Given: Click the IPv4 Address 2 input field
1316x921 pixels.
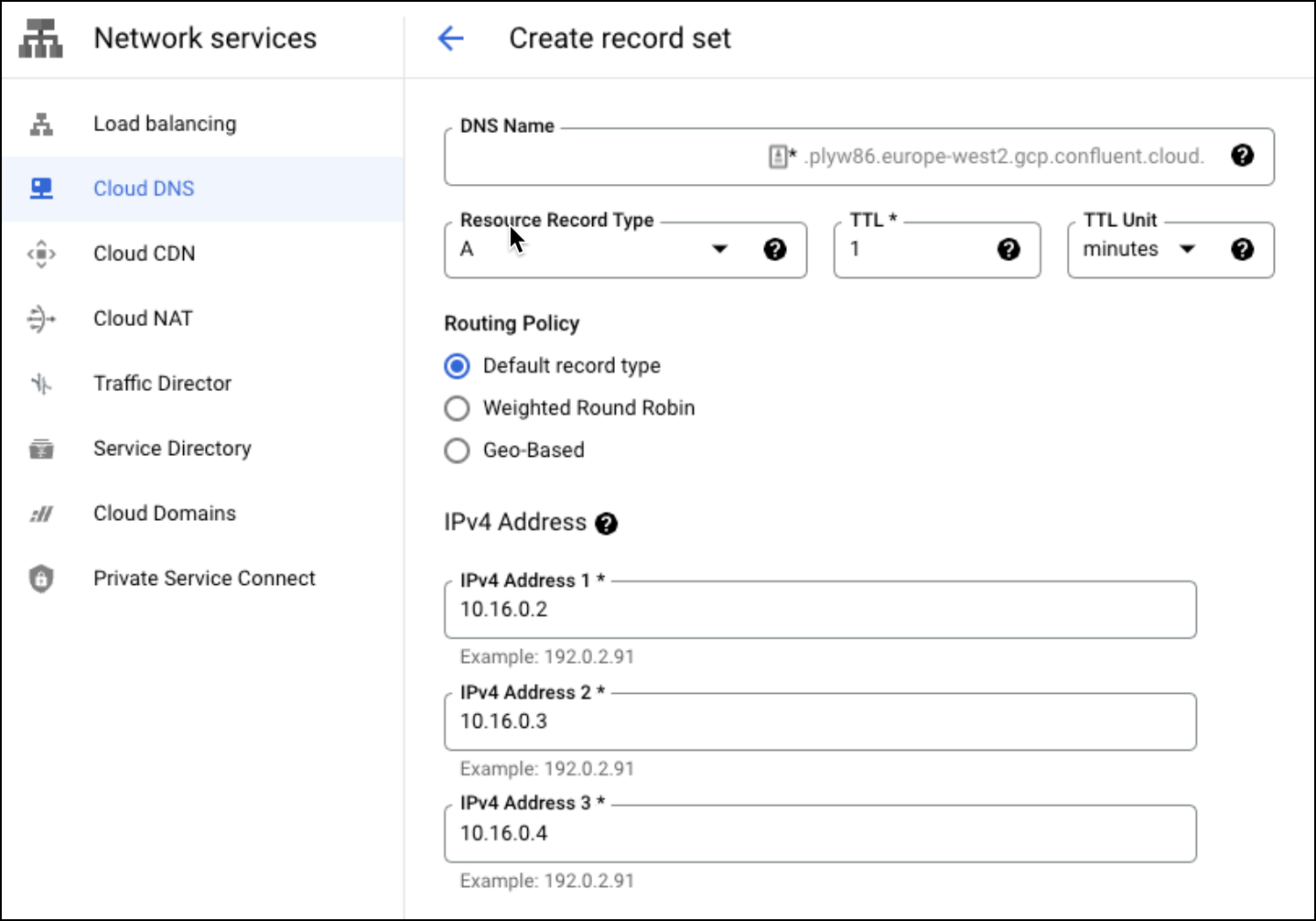Looking at the screenshot, I should point(819,722).
